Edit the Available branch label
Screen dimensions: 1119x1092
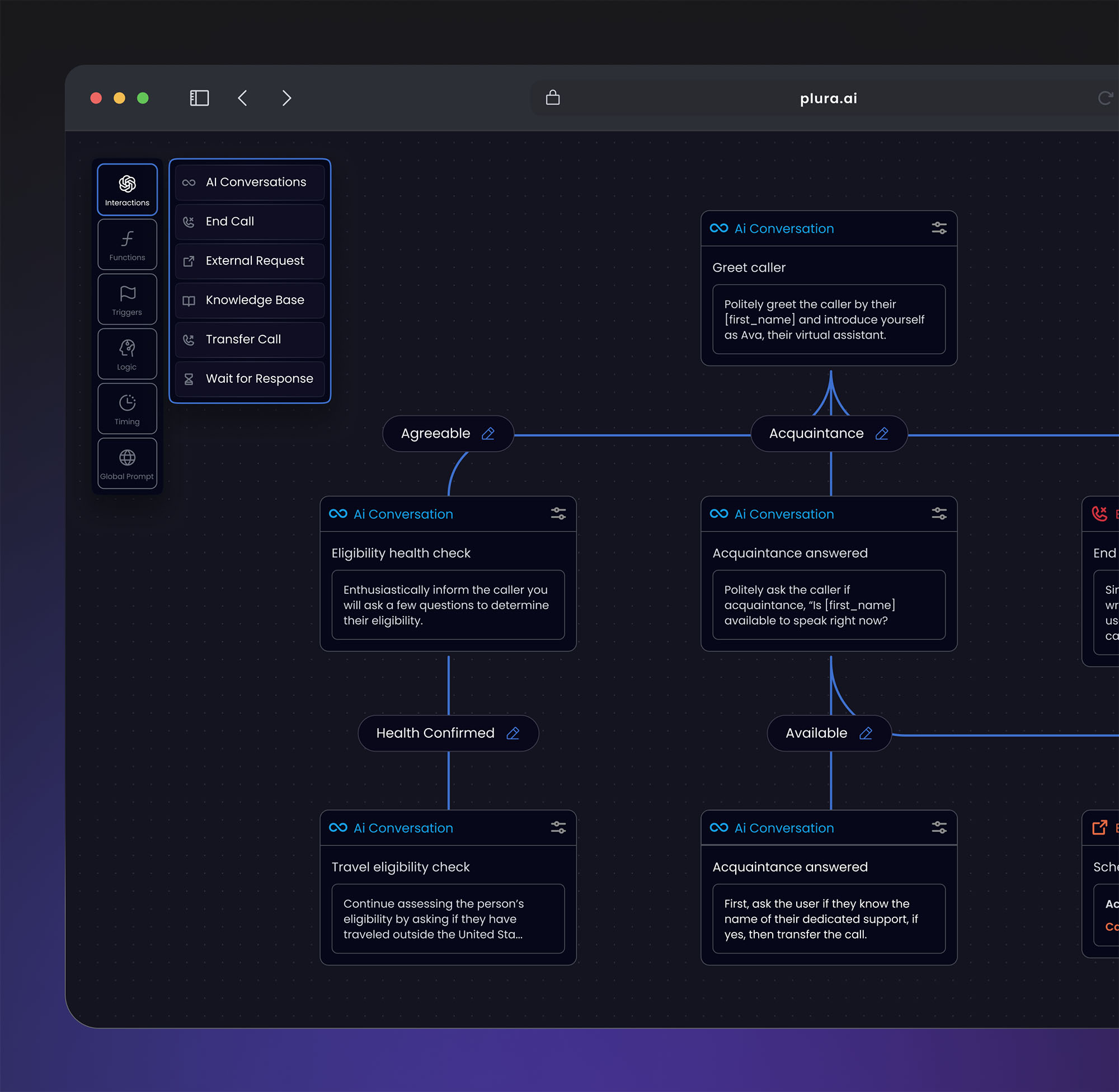point(866,733)
